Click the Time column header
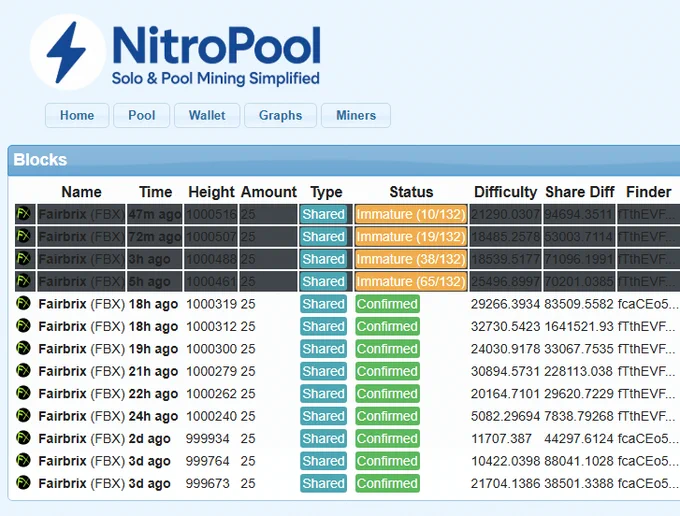The image size is (680, 516). click(156, 192)
